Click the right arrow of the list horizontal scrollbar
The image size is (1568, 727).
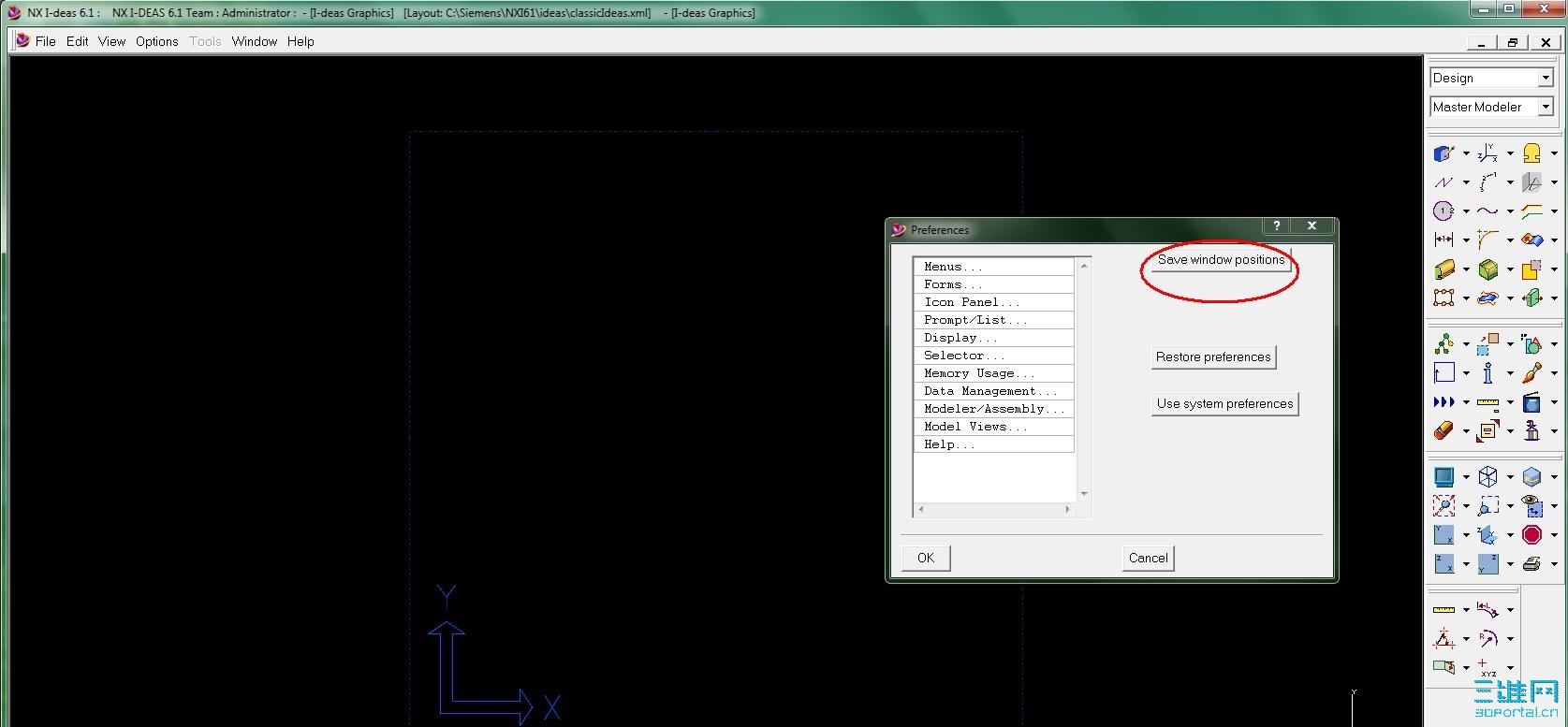pyautogui.click(x=1067, y=509)
